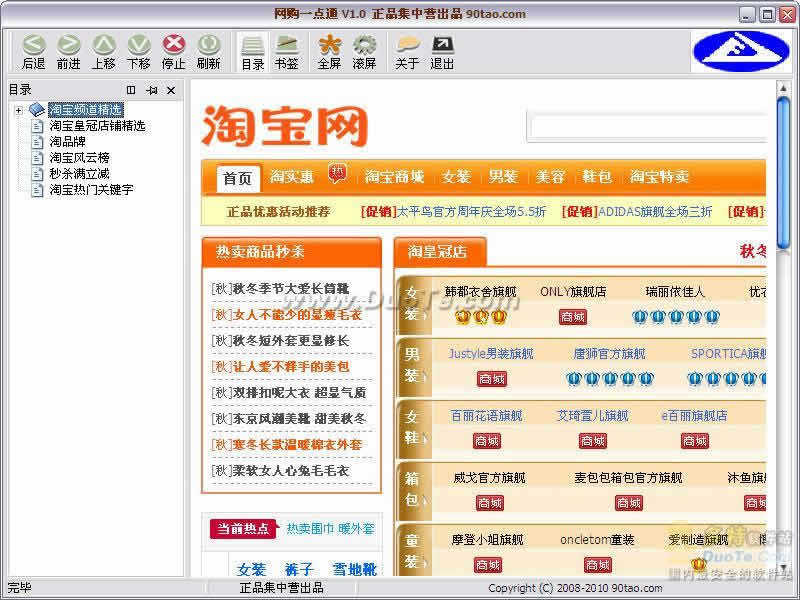800x600 pixels.
Task: Open 让人爱不释手的美包 link
Action: [291, 367]
